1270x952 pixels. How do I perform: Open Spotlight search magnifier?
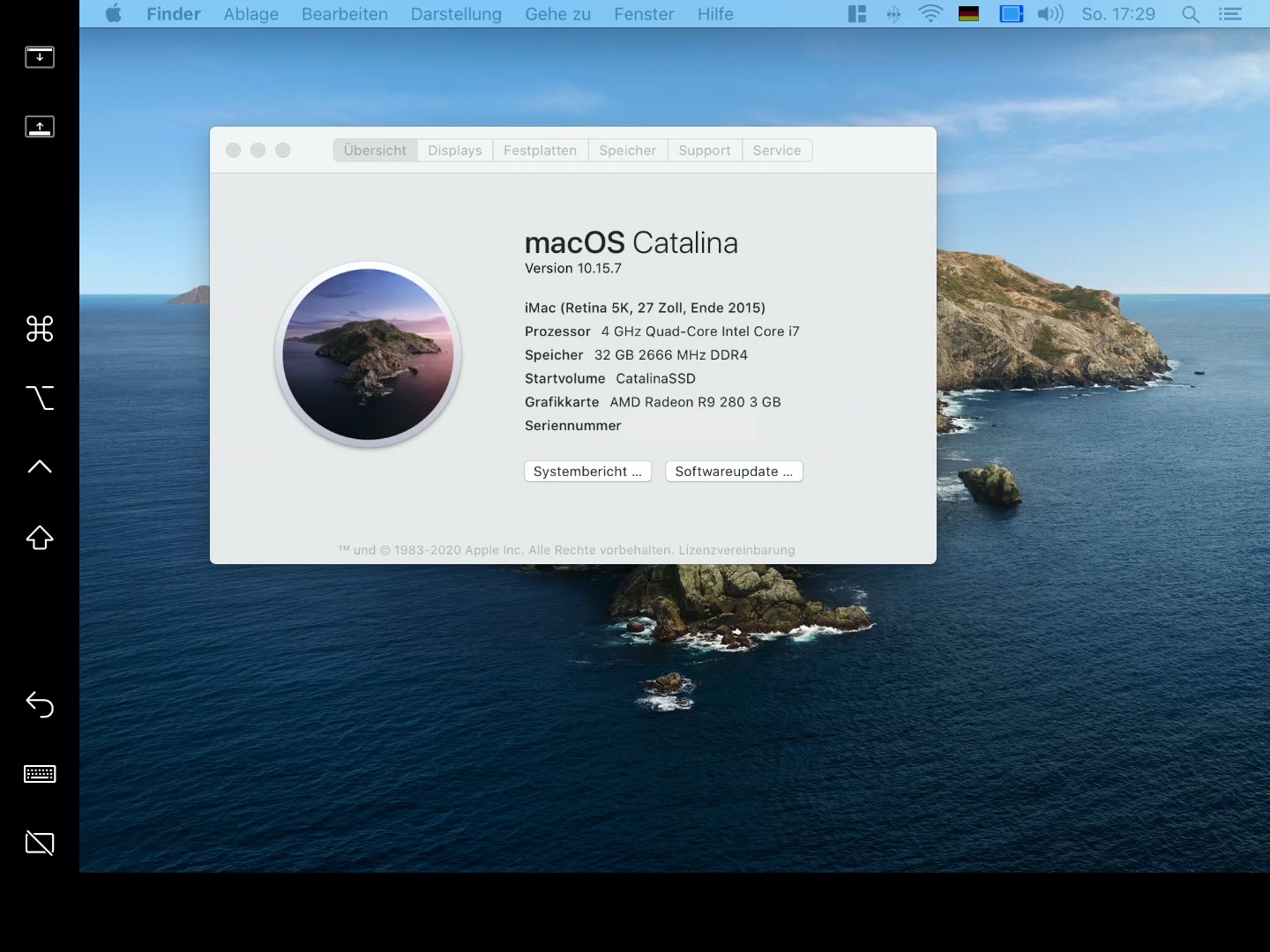click(1190, 14)
